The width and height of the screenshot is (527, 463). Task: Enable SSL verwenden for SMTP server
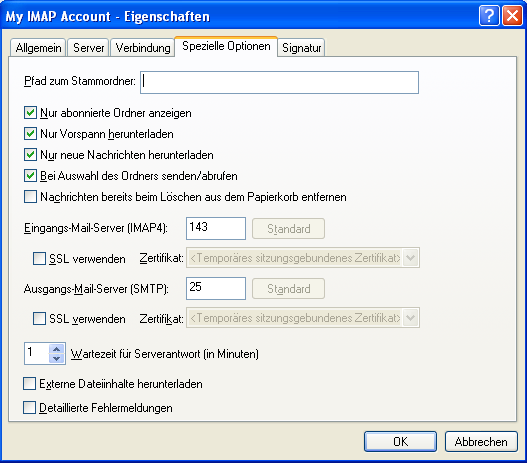click(39, 319)
